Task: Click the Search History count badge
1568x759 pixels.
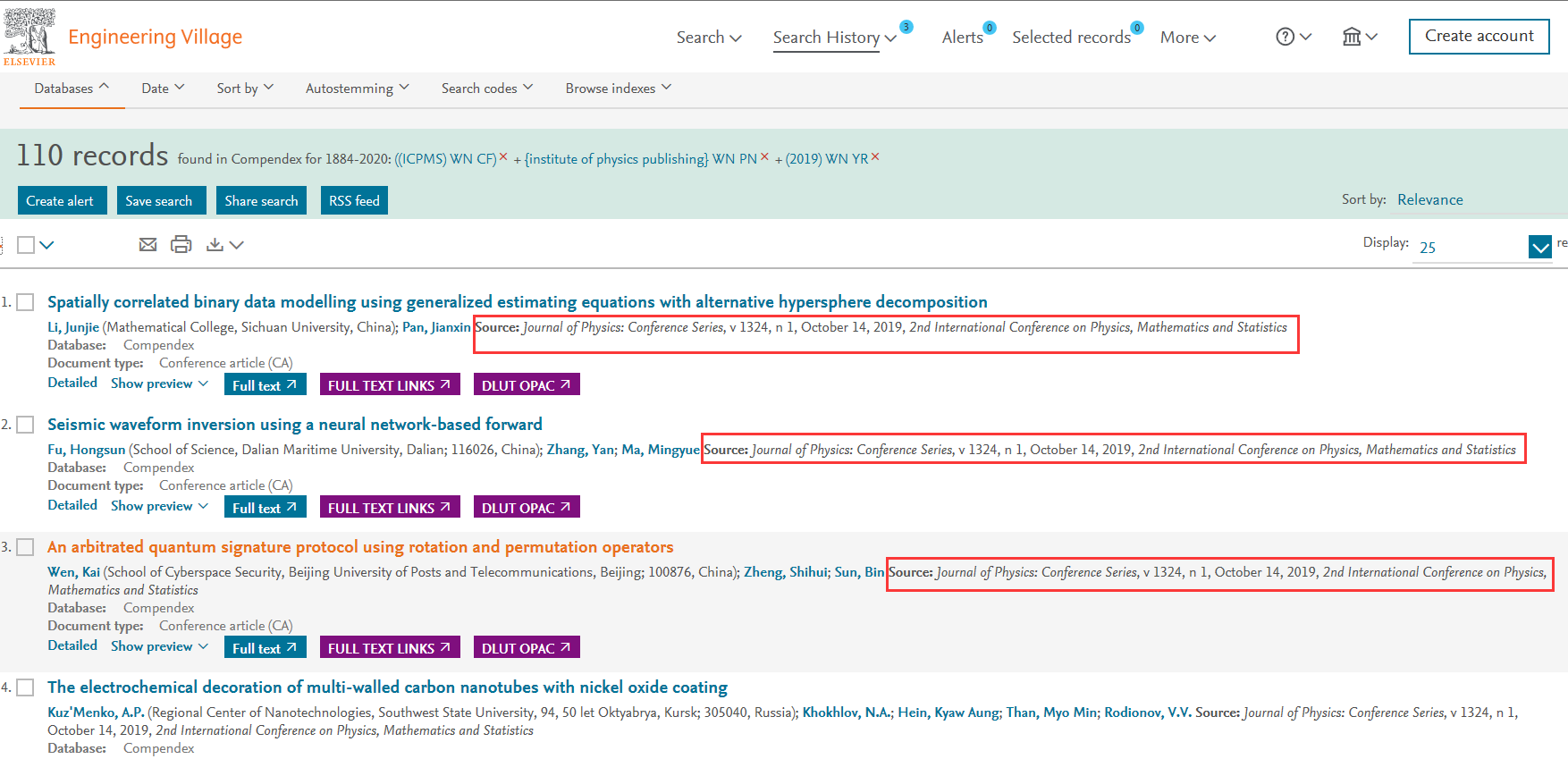Action: 906,27
